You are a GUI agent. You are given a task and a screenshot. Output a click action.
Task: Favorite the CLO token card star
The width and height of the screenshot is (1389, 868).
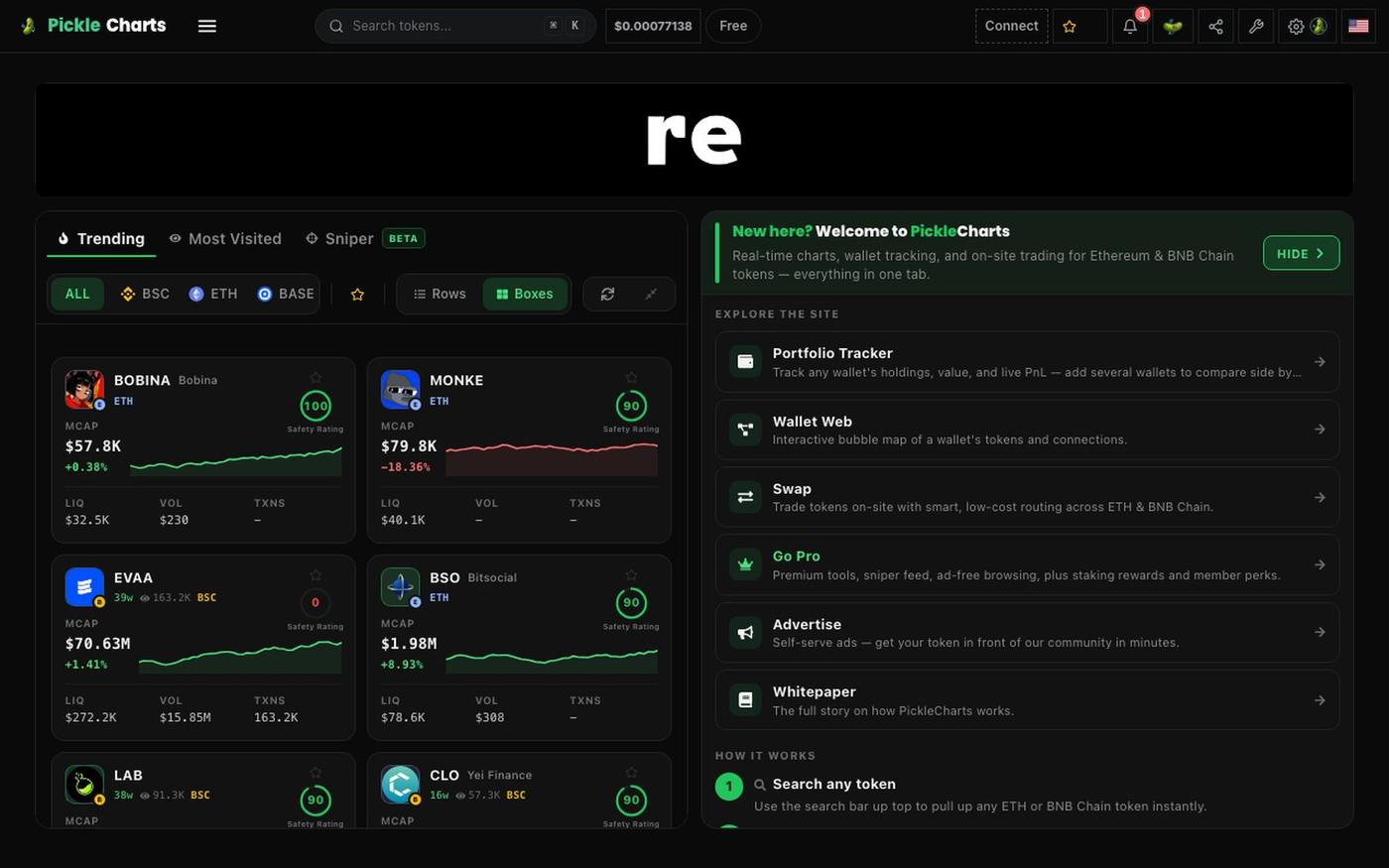(631, 772)
